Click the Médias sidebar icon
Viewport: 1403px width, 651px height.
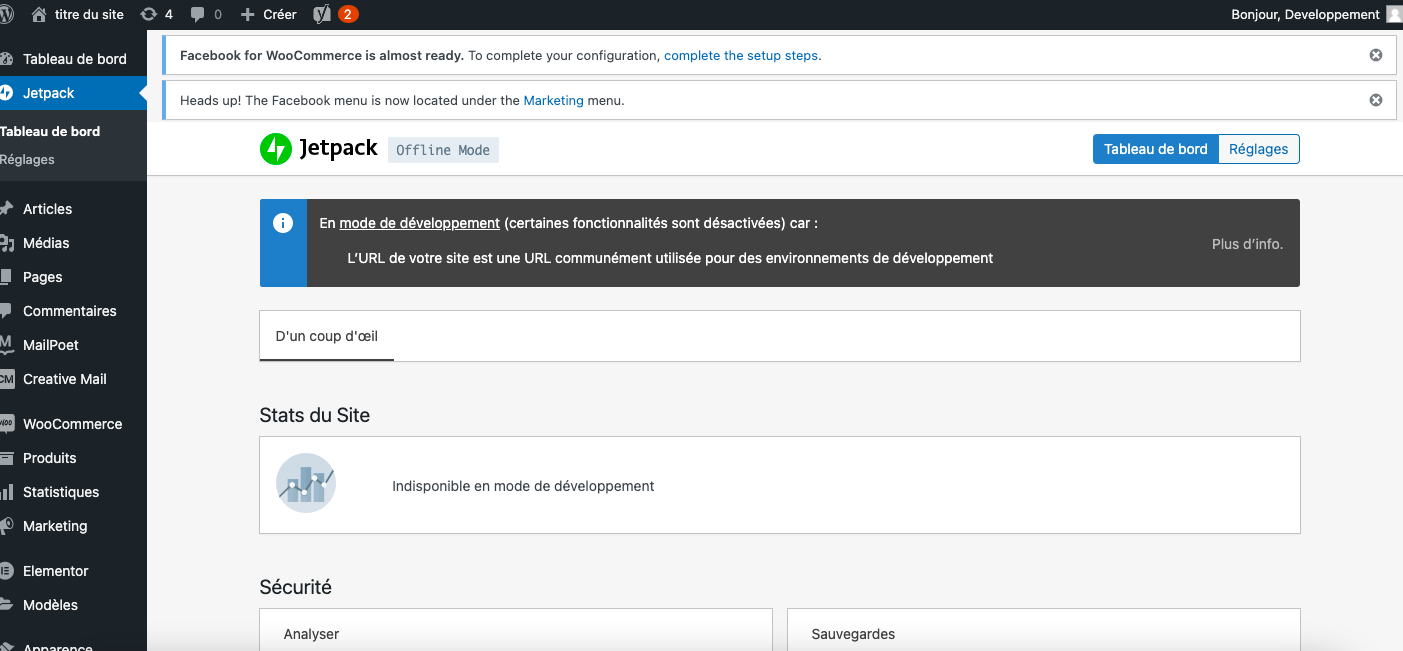[6, 243]
